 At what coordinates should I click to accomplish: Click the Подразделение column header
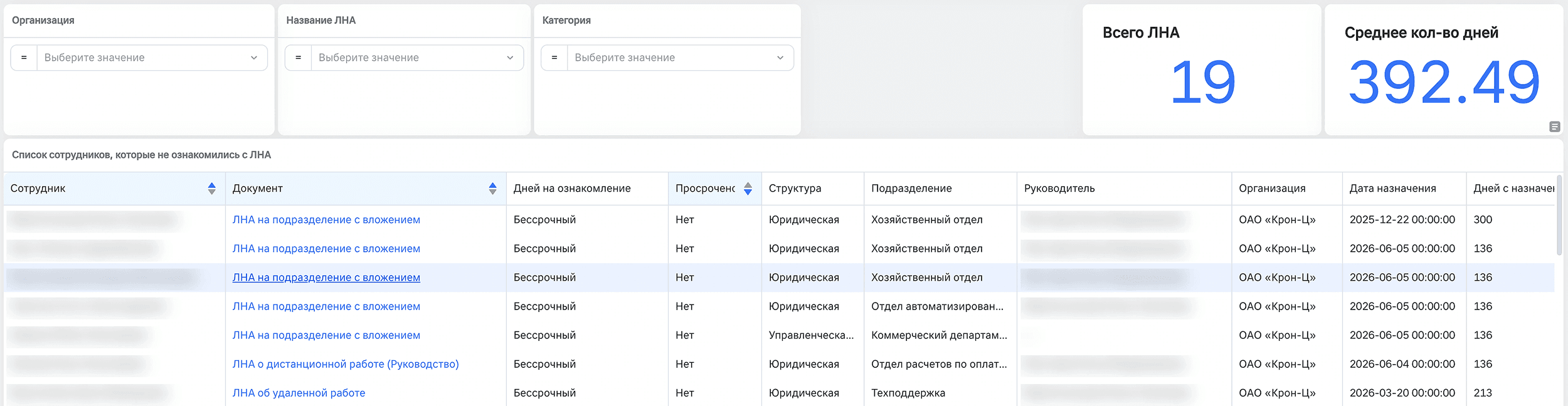[940, 189]
